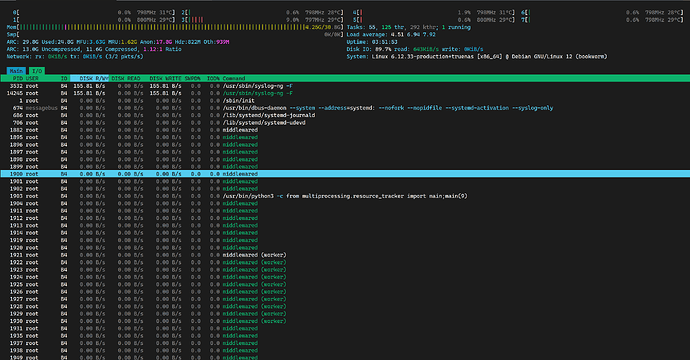Select the python3 resource_tracker process row
Viewport: 690px width, 360px height.
pyautogui.click(x=345, y=196)
